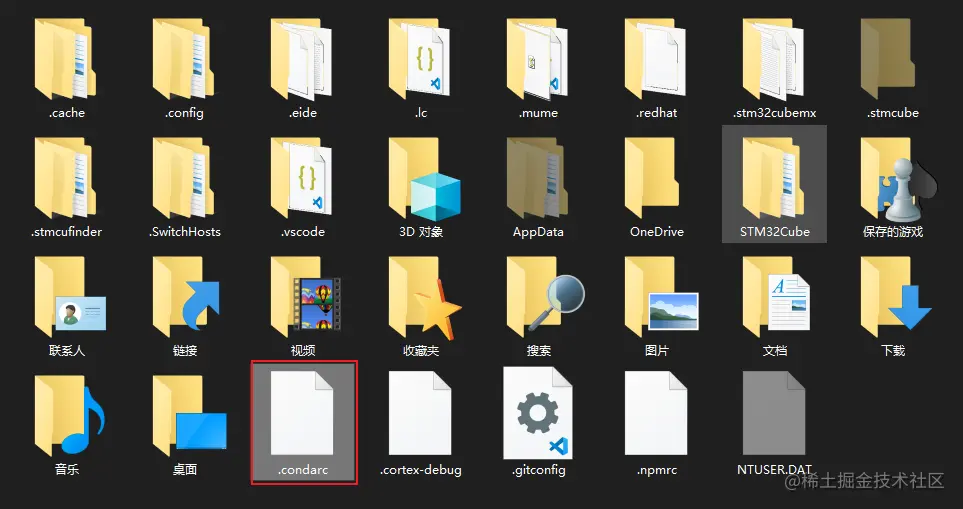Click the ".vscode" name label

pos(303,232)
